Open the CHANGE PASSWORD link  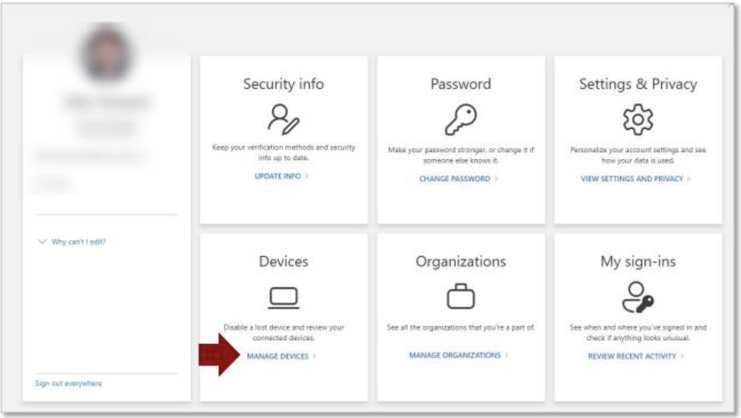459,179
